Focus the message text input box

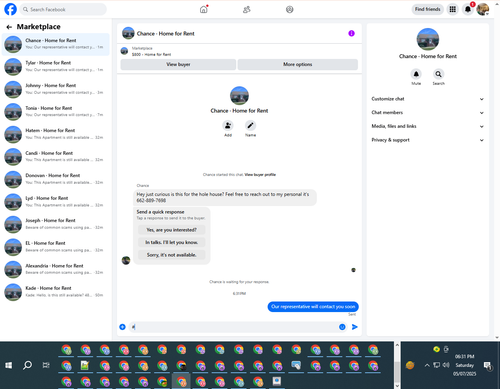(x=233, y=327)
